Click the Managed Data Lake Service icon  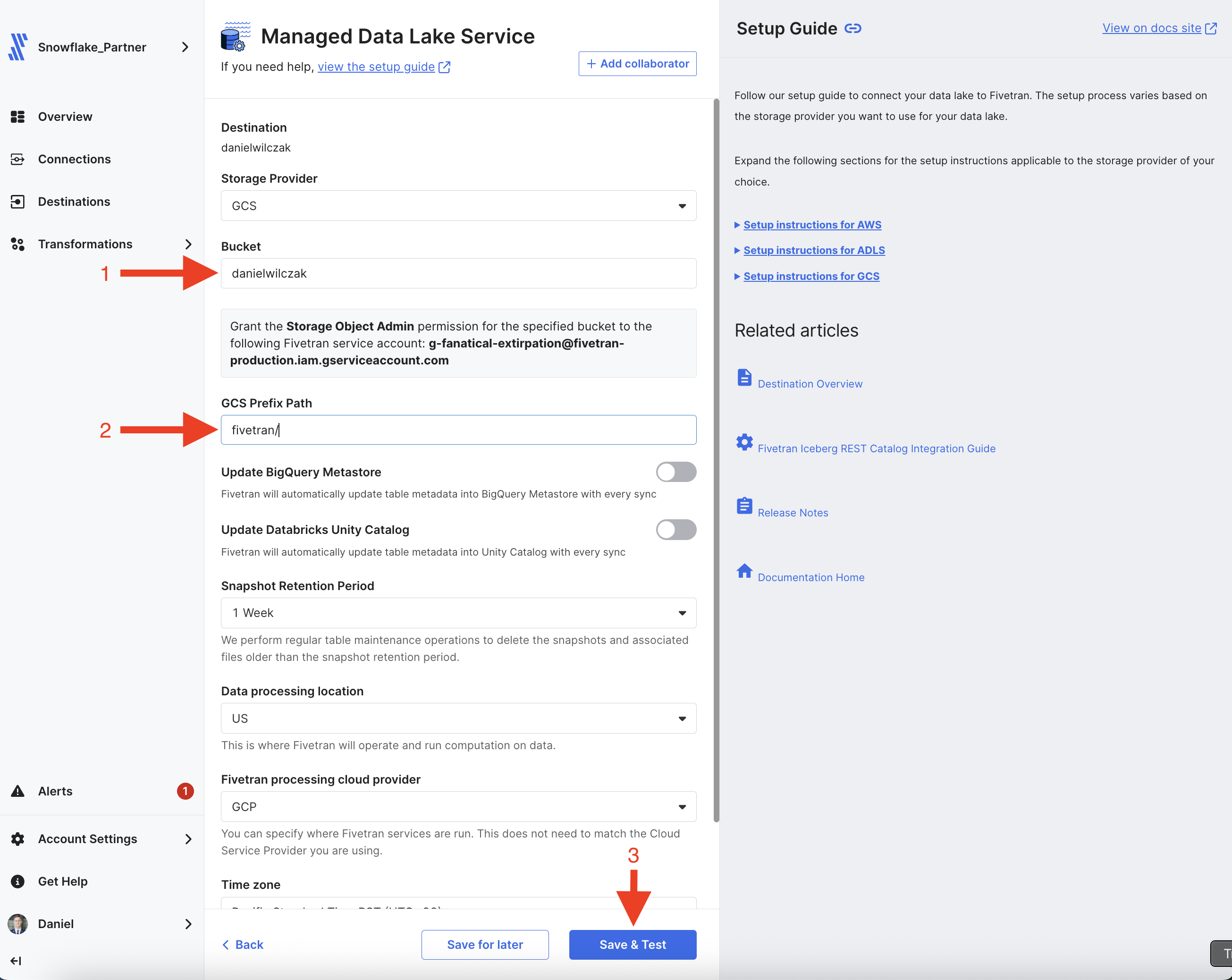pos(236,36)
